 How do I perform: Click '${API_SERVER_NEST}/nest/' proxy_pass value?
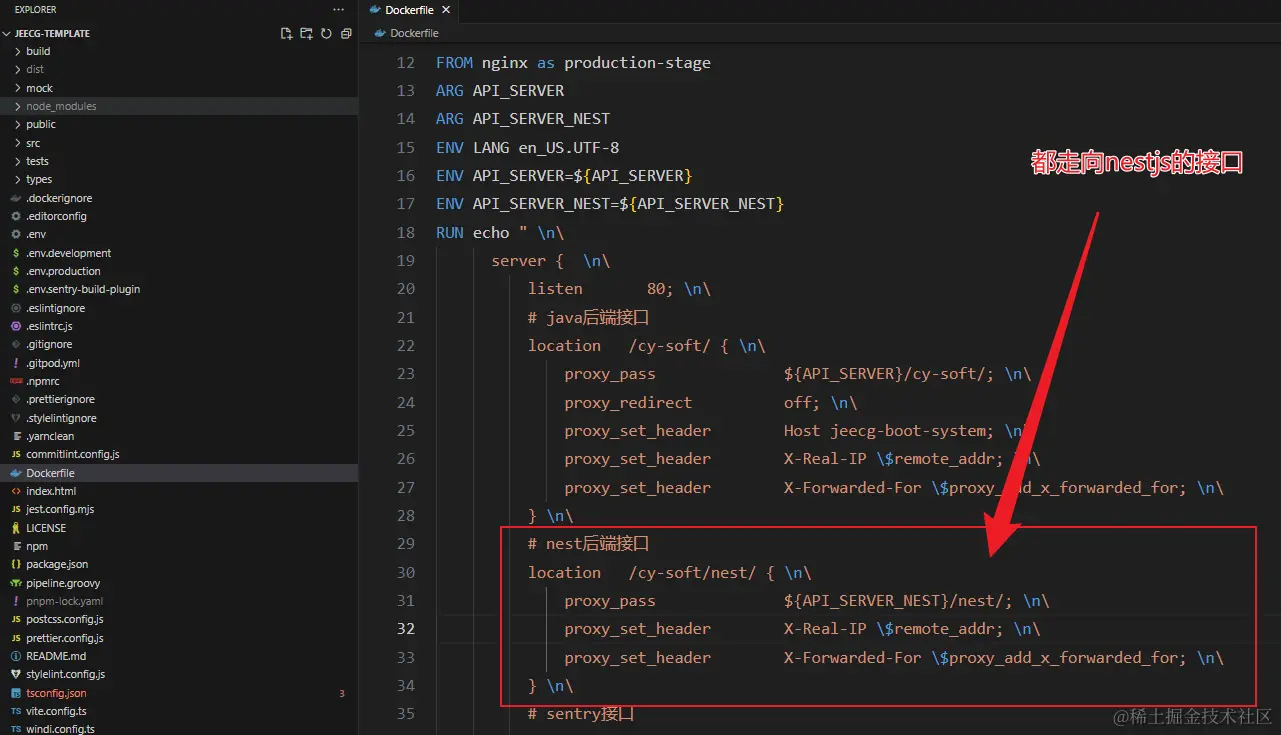[898, 601]
